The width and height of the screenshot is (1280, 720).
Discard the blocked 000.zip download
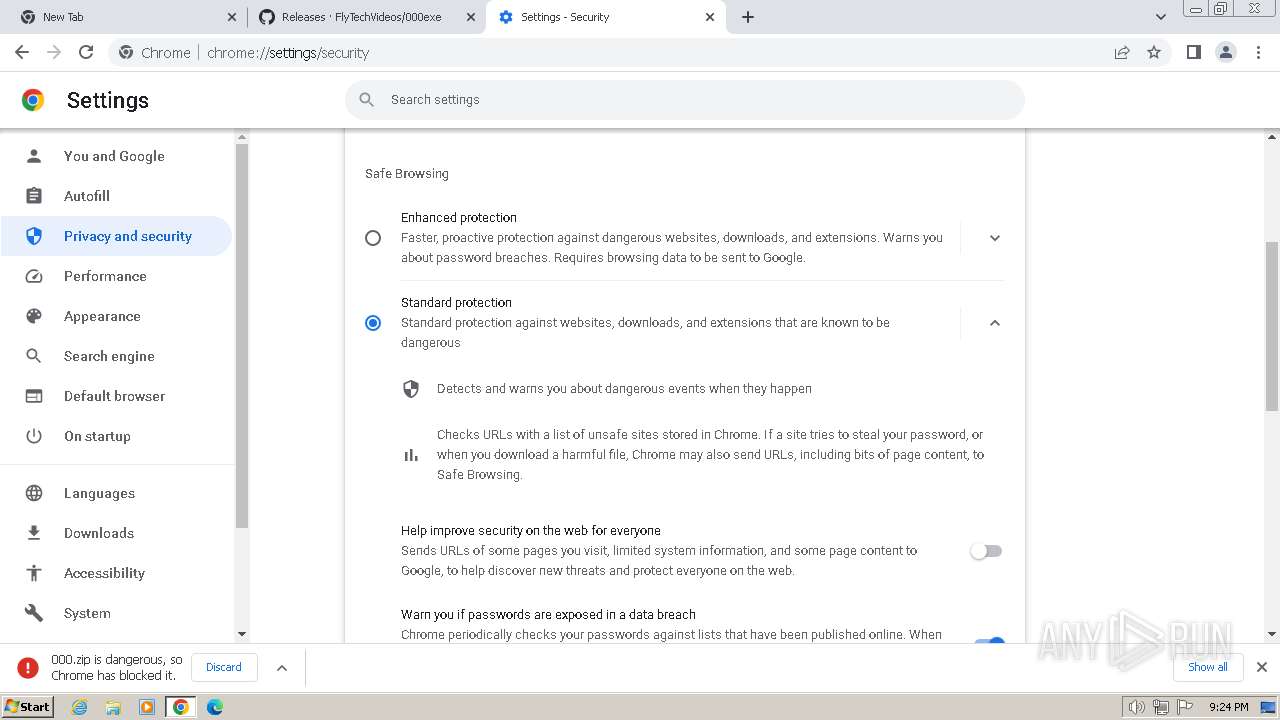(224, 667)
